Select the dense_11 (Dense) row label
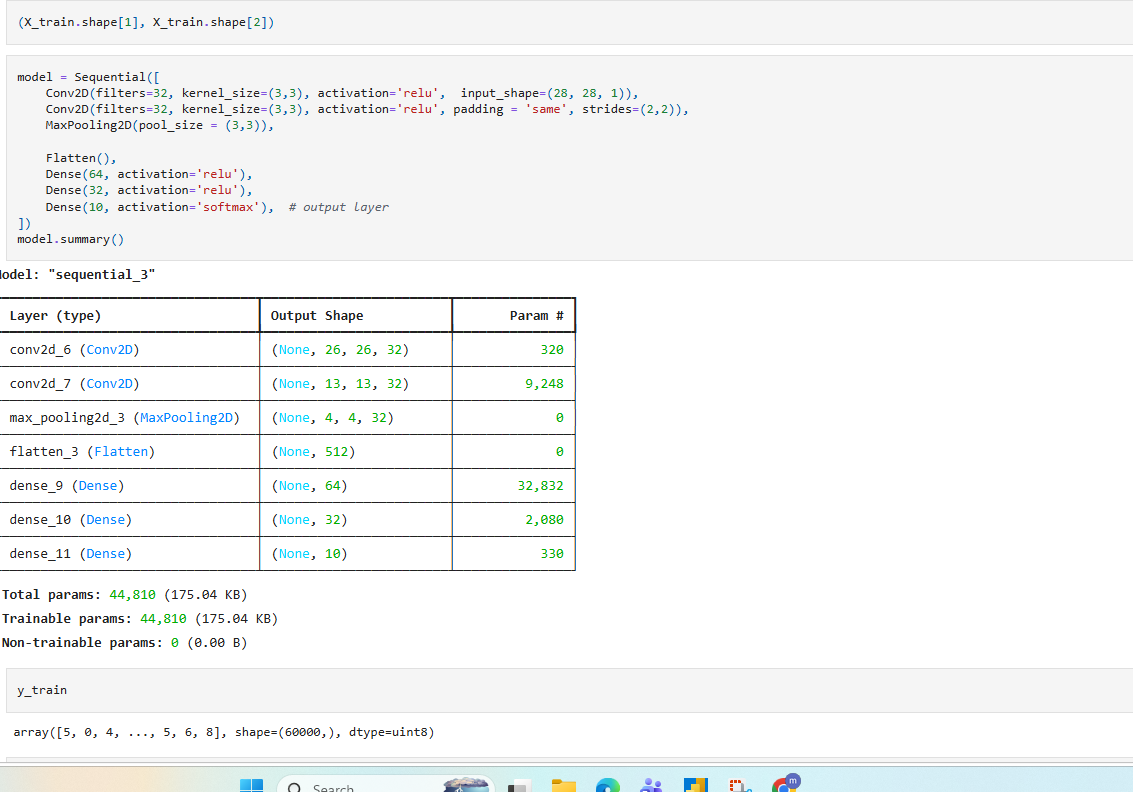The image size is (1133, 792). point(70,554)
